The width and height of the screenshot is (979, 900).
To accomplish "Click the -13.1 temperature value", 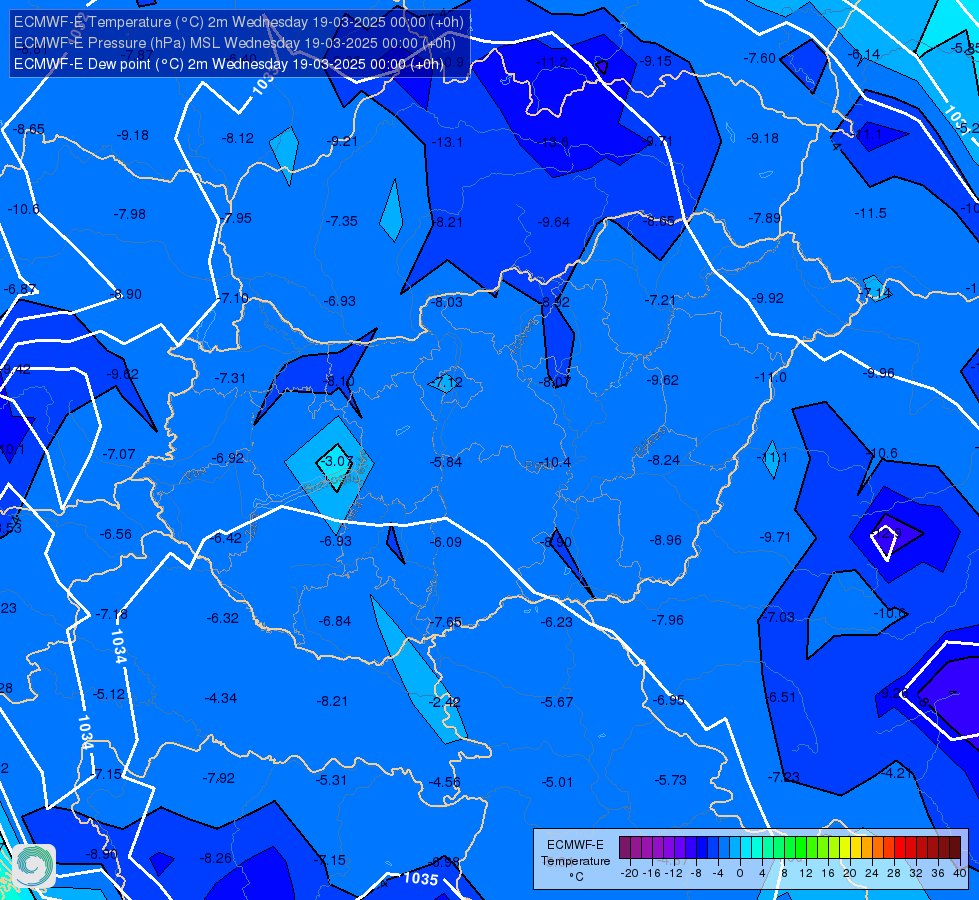I will (x=447, y=142).
